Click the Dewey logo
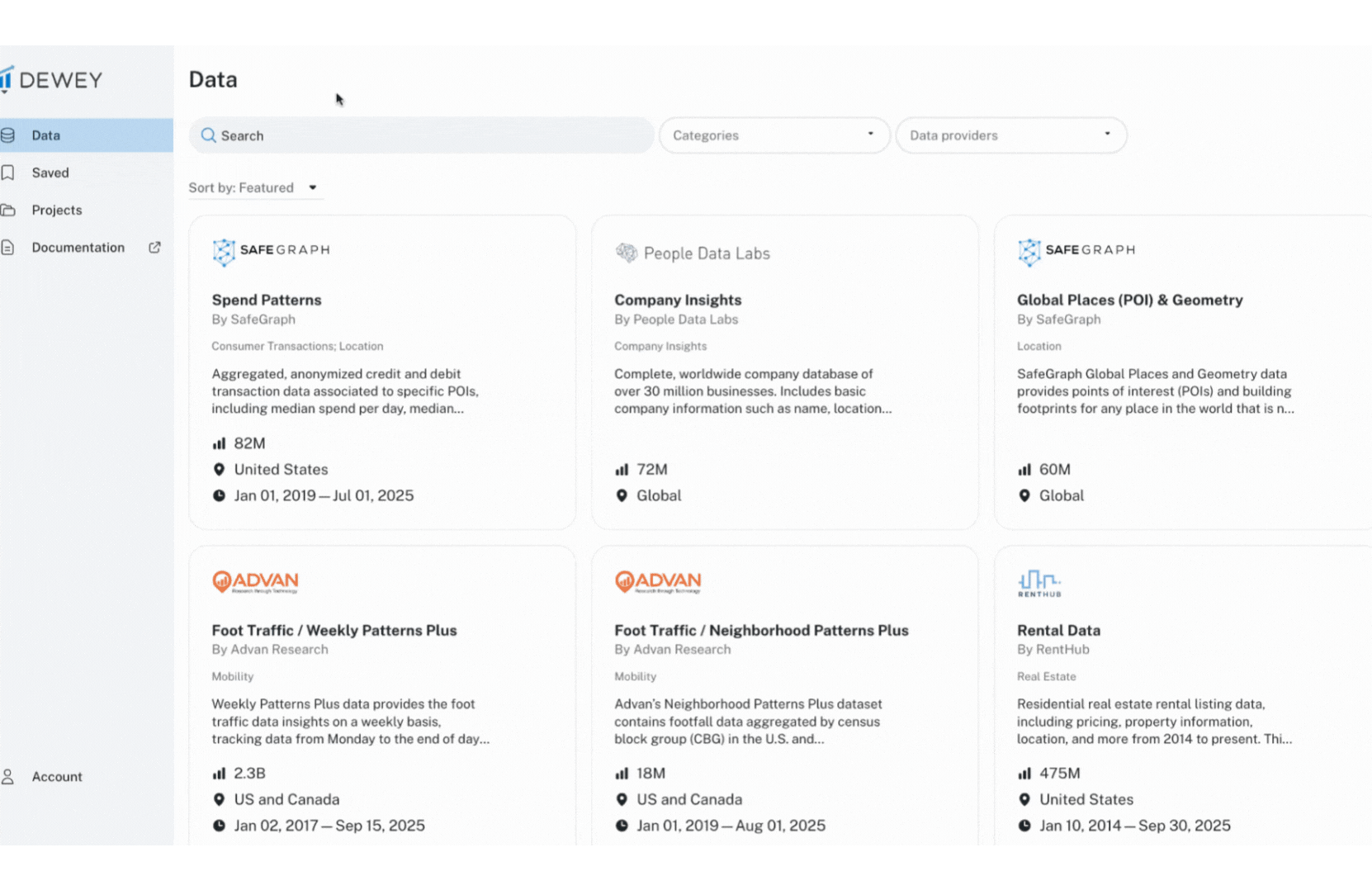 [x=51, y=80]
